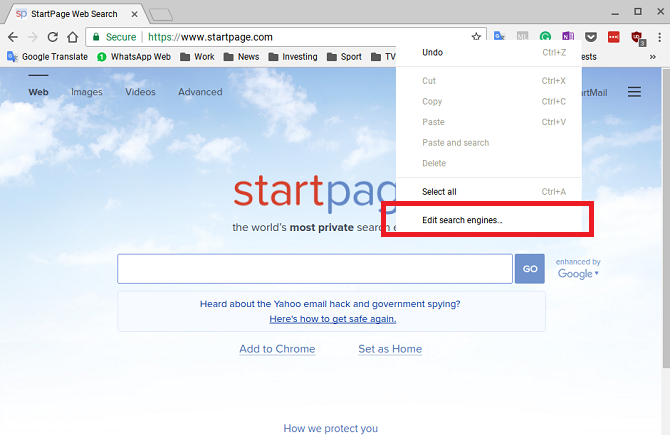Switch to the Web search tab

pos(38,92)
